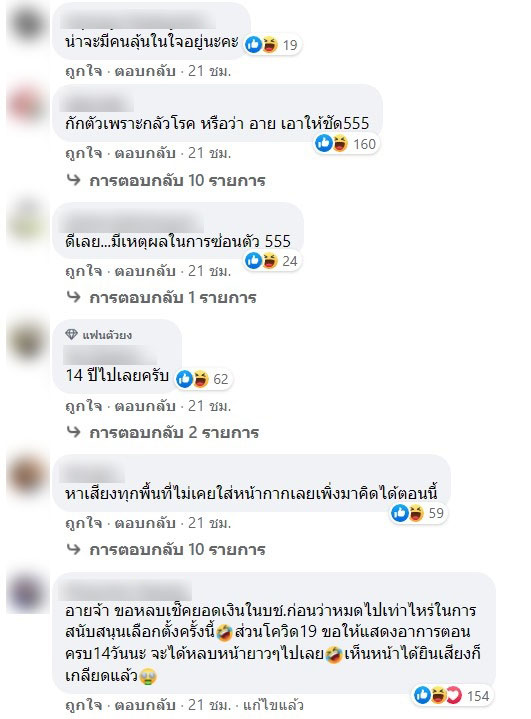The height and width of the screenshot is (719, 531).
Task: Open reactions on the 160-count comment
Action: pyautogui.click(x=346, y=144)
